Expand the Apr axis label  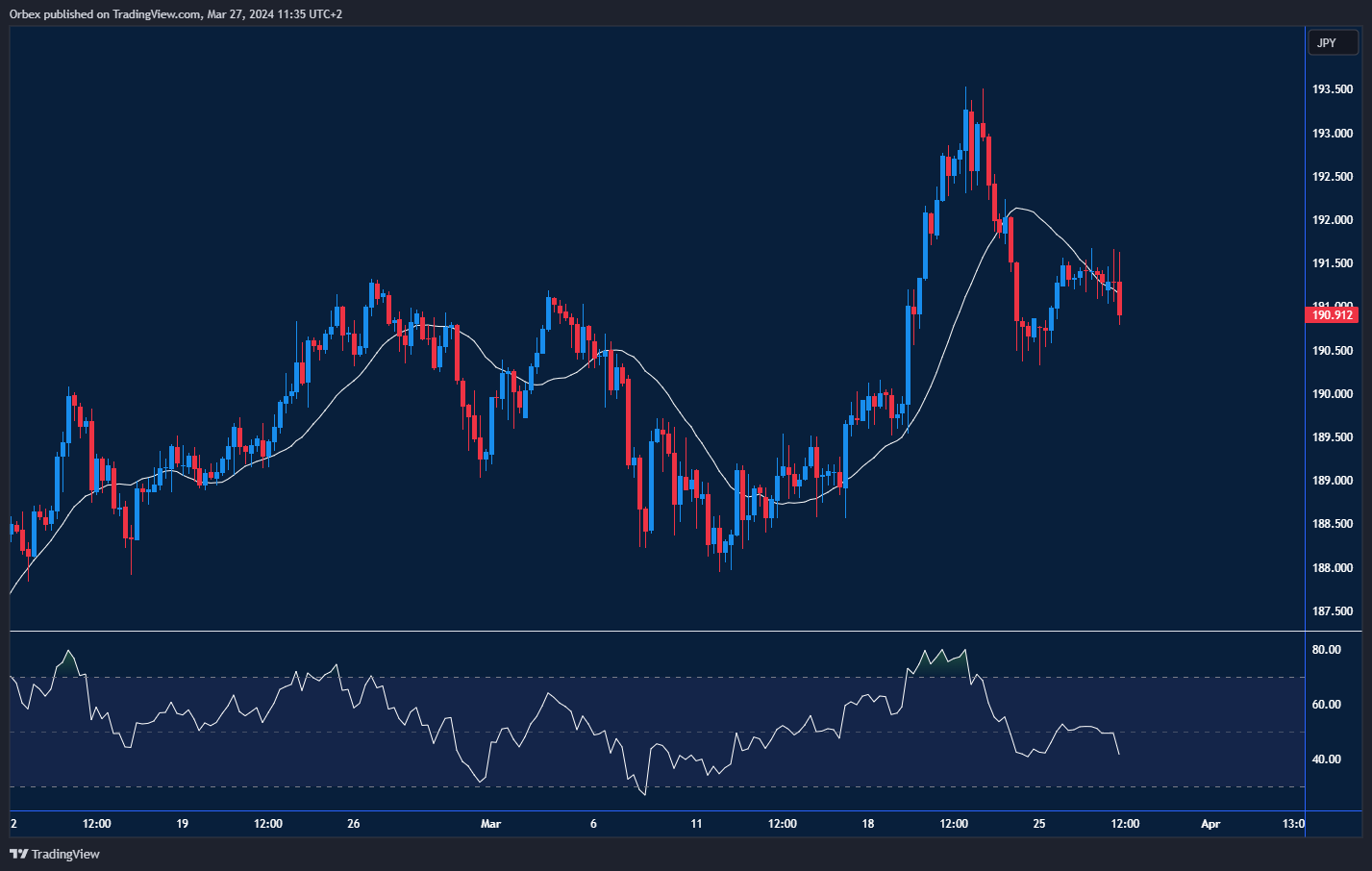(x=1210, y=824)
